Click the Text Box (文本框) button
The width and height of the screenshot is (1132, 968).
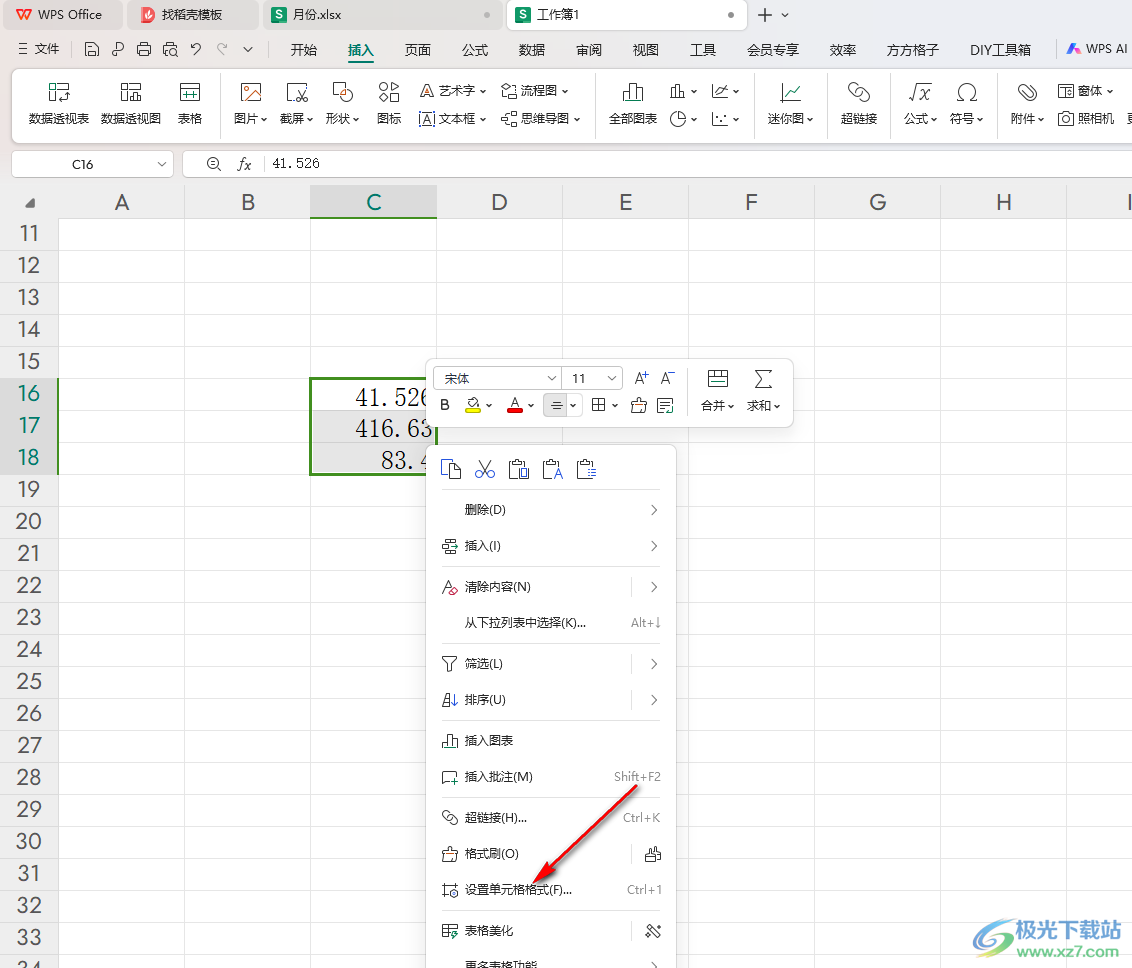[x=451, y=118]
